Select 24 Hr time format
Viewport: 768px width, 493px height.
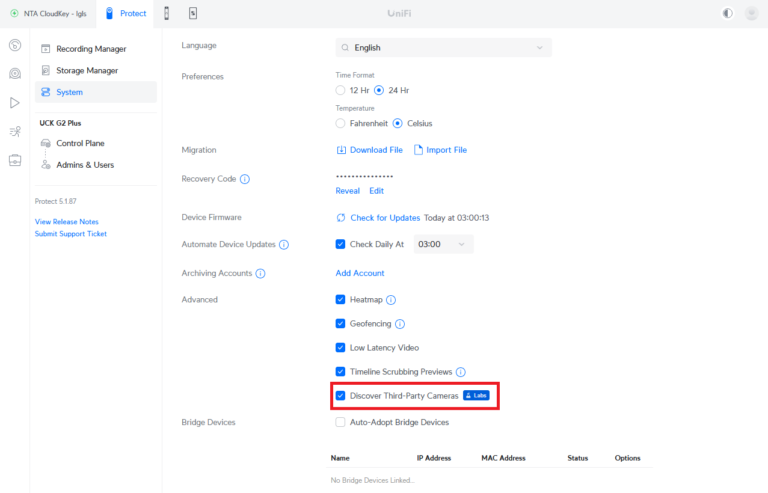point(379,90)
